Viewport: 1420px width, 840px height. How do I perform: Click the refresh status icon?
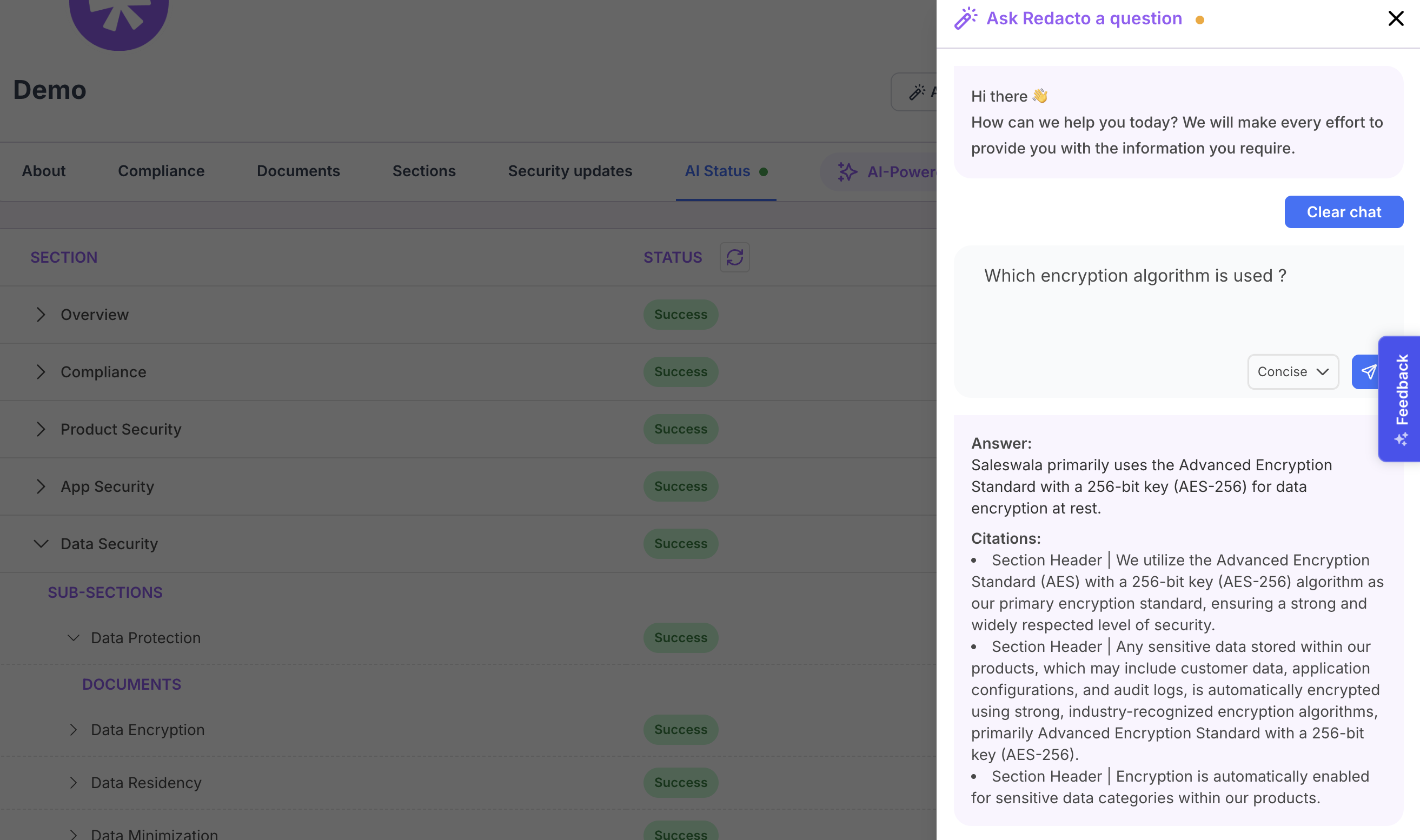point(734,257)
